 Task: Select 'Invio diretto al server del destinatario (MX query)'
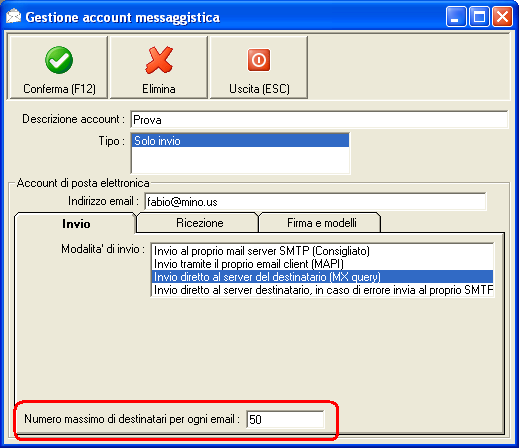pos(322,277)
